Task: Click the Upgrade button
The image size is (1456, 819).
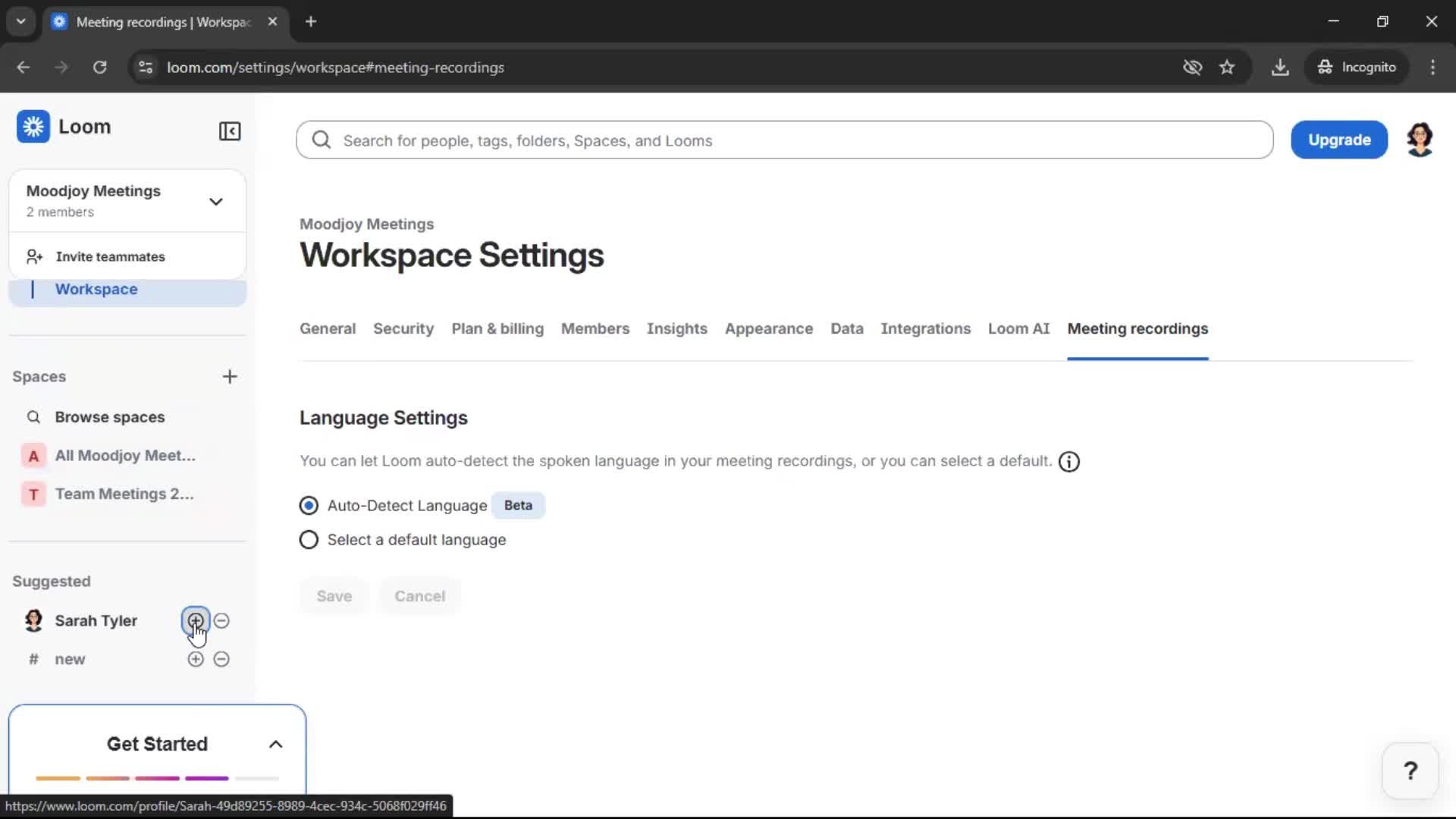Action: [1338, 140]
